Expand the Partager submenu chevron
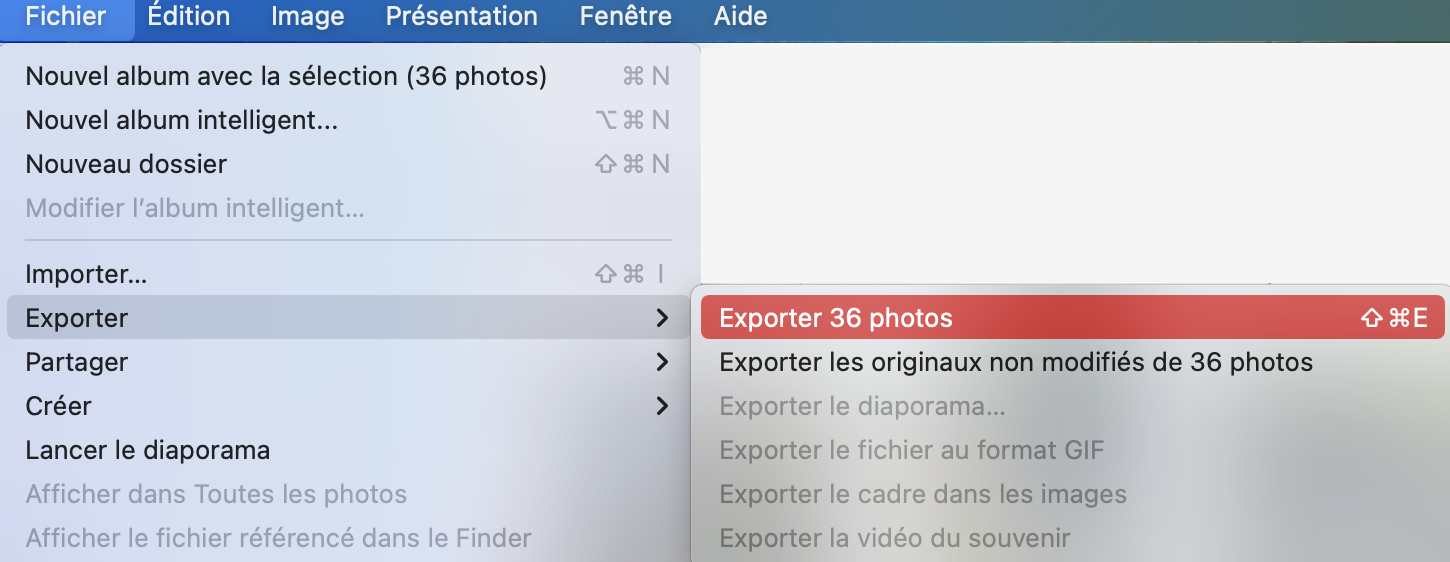1450x562 pixels. (661, 362)
